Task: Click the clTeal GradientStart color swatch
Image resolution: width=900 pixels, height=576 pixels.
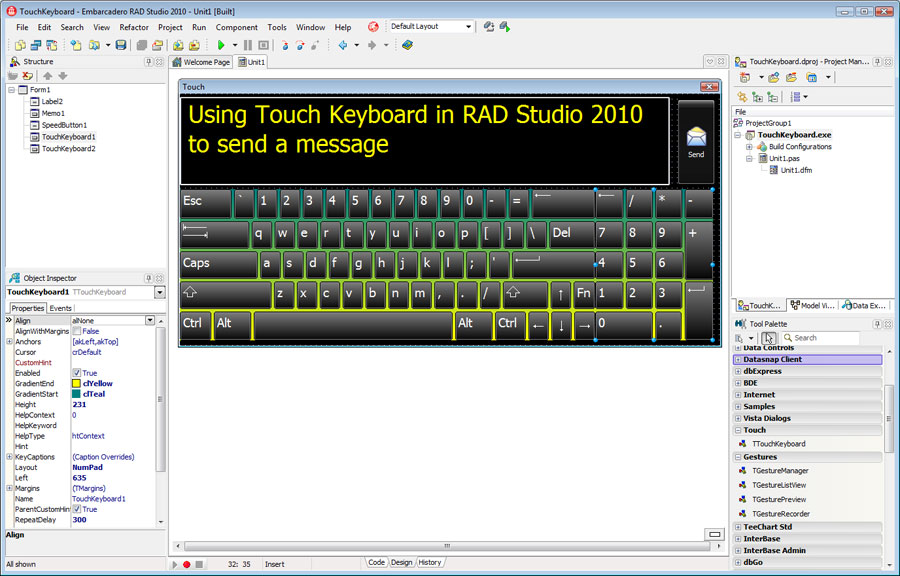Action: pos(76,394)
